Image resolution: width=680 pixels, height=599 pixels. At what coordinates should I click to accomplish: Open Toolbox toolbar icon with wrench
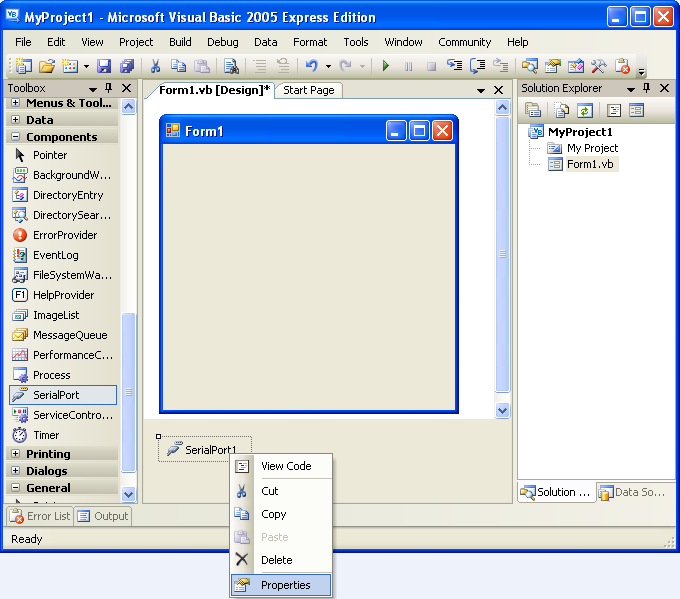click(598, 66)
